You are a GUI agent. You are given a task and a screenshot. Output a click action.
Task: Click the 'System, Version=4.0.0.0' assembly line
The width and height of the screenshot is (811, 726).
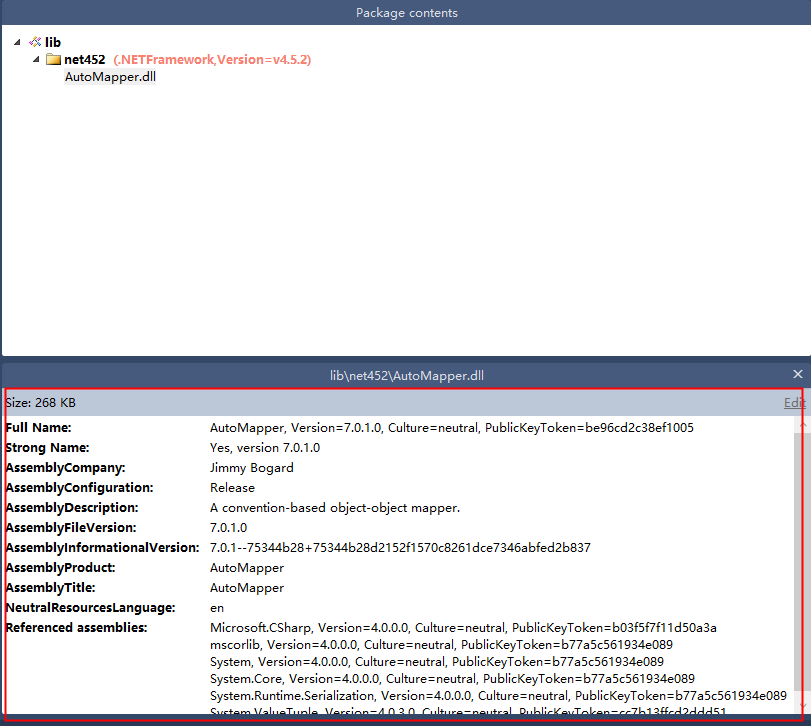(437, 662)
